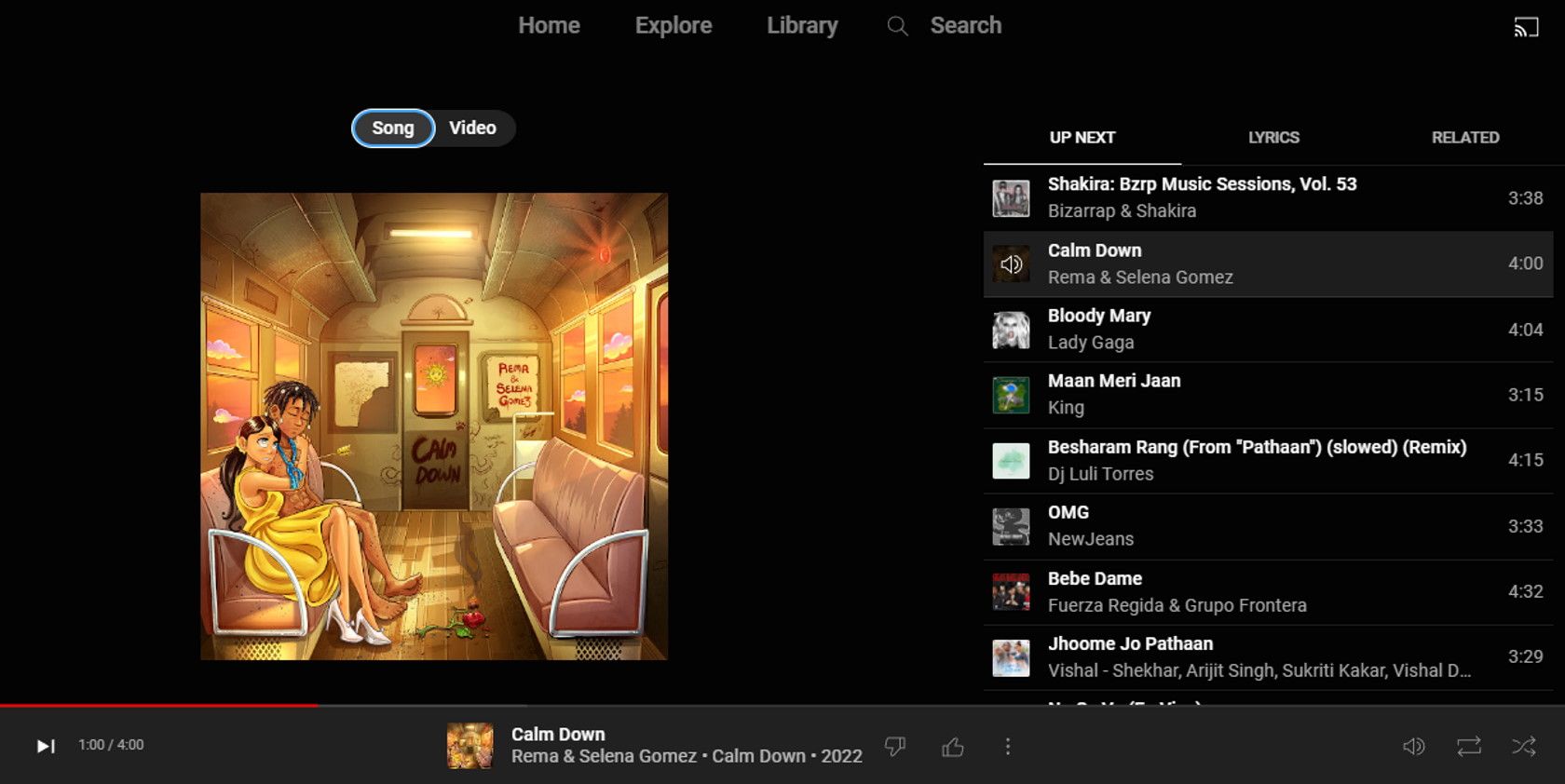Click the 4:15 duration of Besharam Rang
Image resolution: width=1565 pixels, height=784 pixels.
pos(1526,461)
